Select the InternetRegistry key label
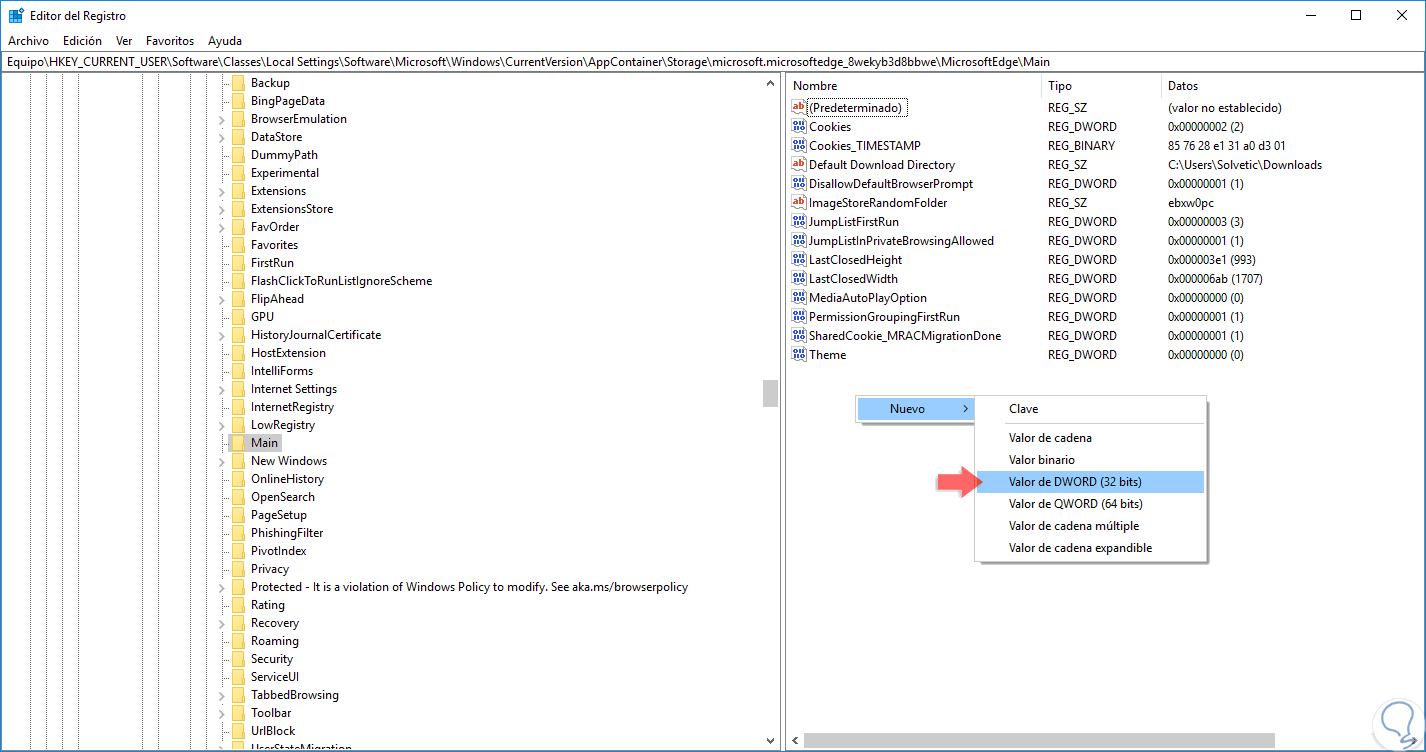 [292, 407]
